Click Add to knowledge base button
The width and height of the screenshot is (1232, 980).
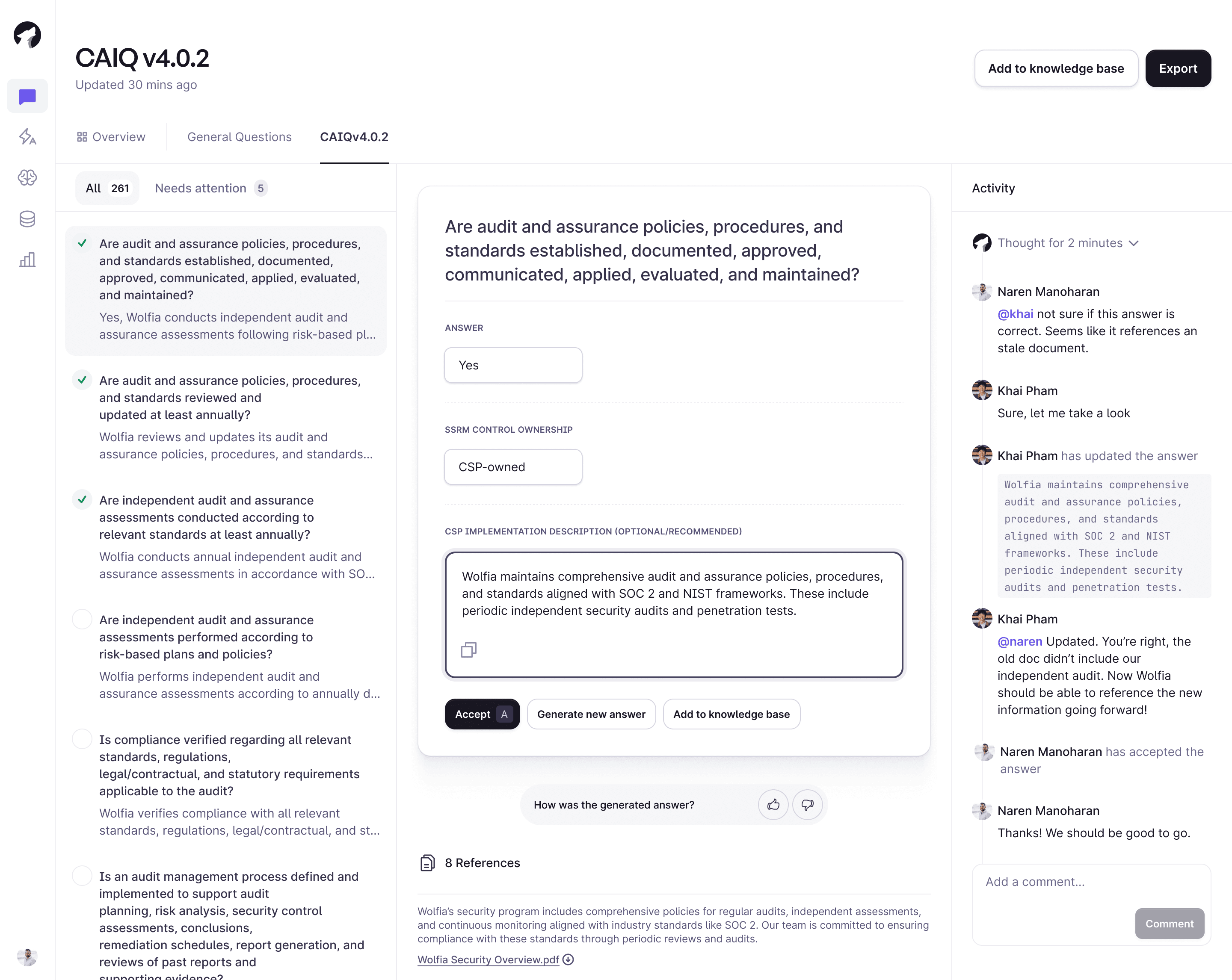coord(731,714)
